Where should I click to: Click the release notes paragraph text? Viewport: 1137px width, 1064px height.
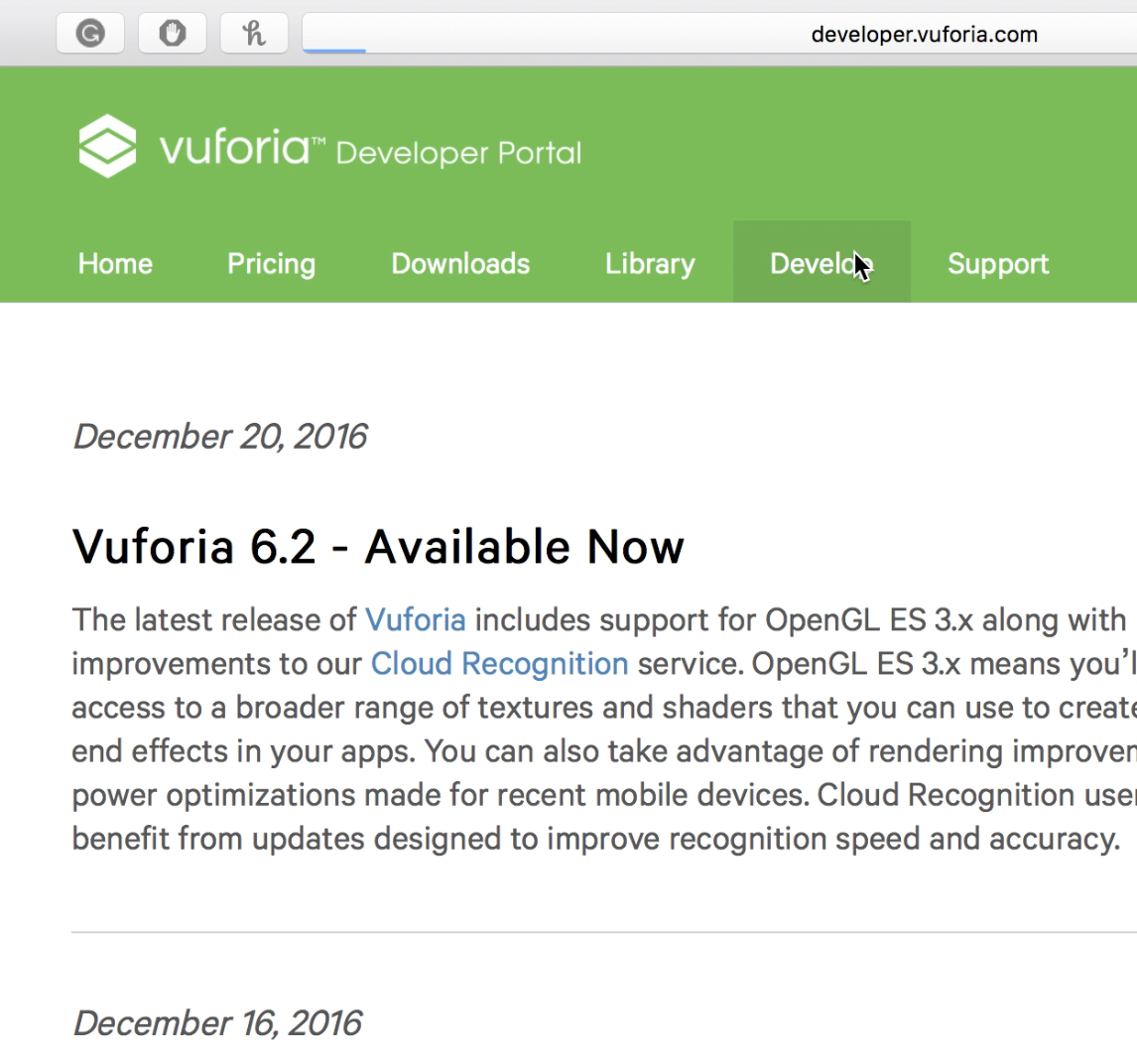coord(595,751)
